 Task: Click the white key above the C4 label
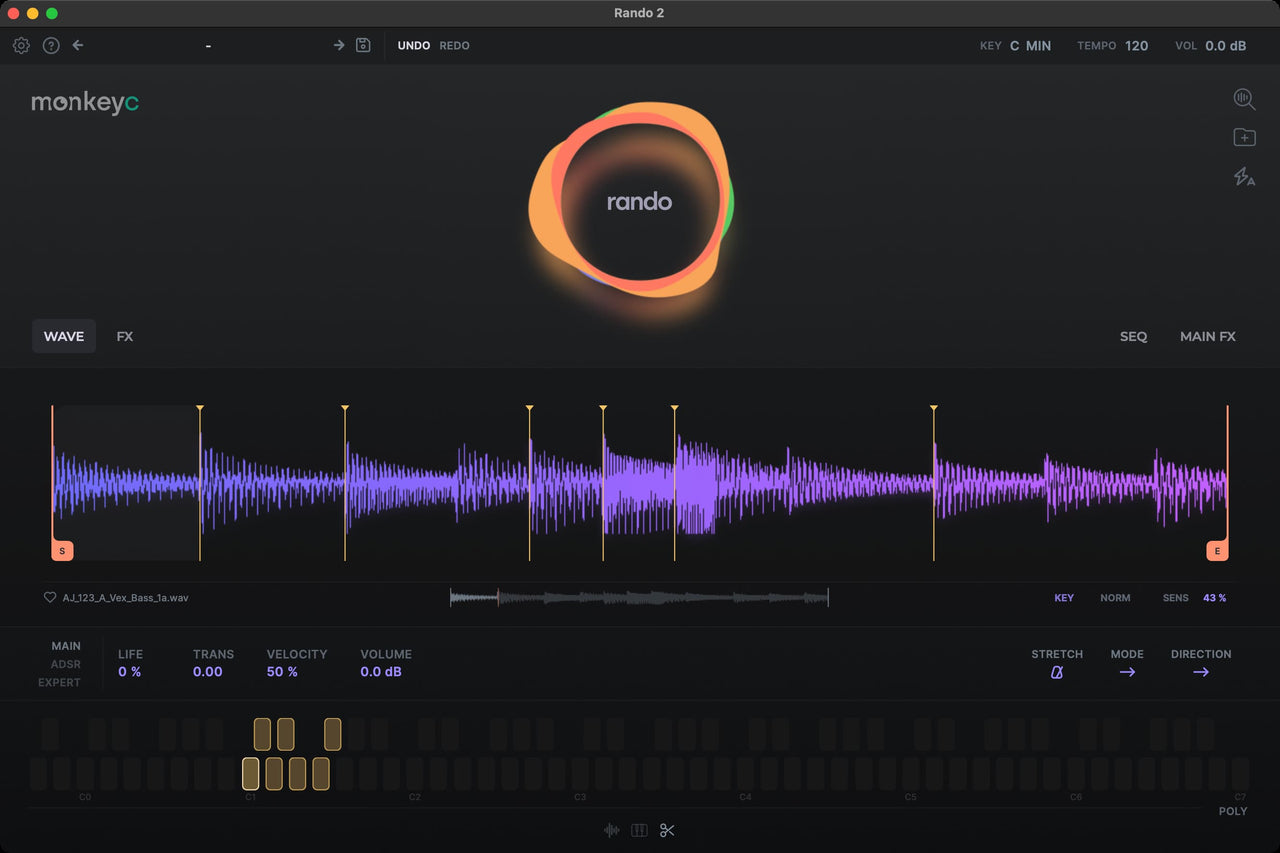745,774
